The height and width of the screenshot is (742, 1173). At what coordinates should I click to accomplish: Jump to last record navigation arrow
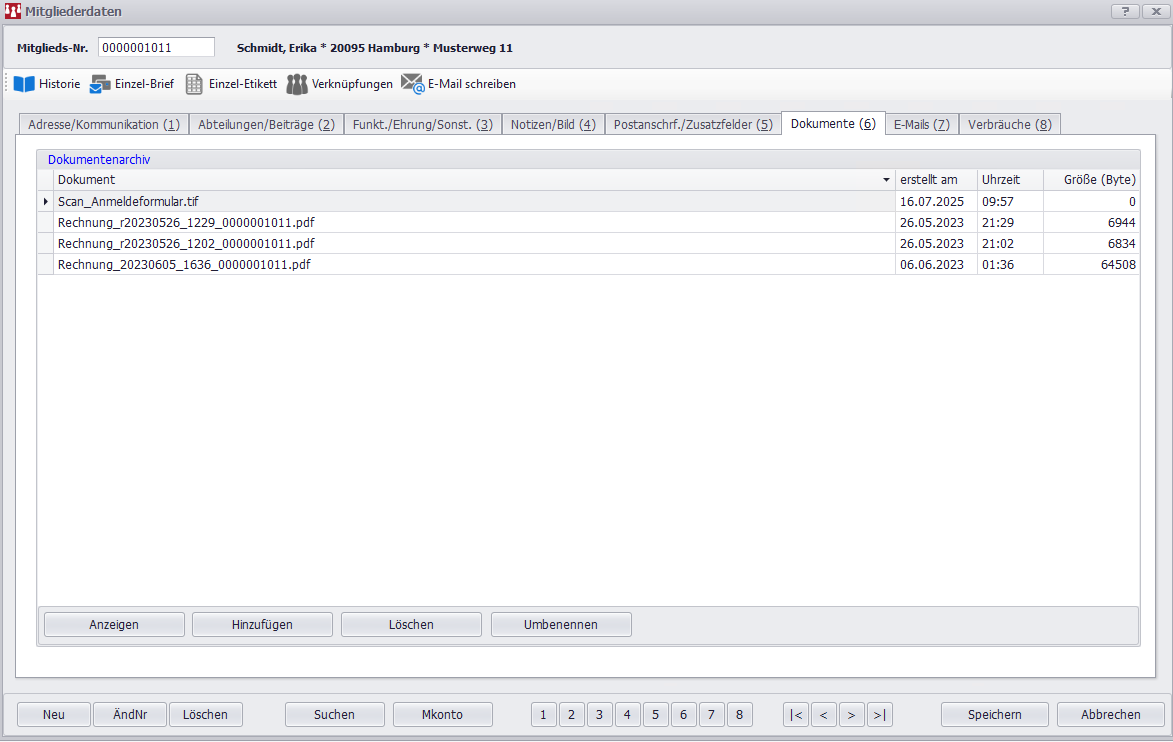879,714
